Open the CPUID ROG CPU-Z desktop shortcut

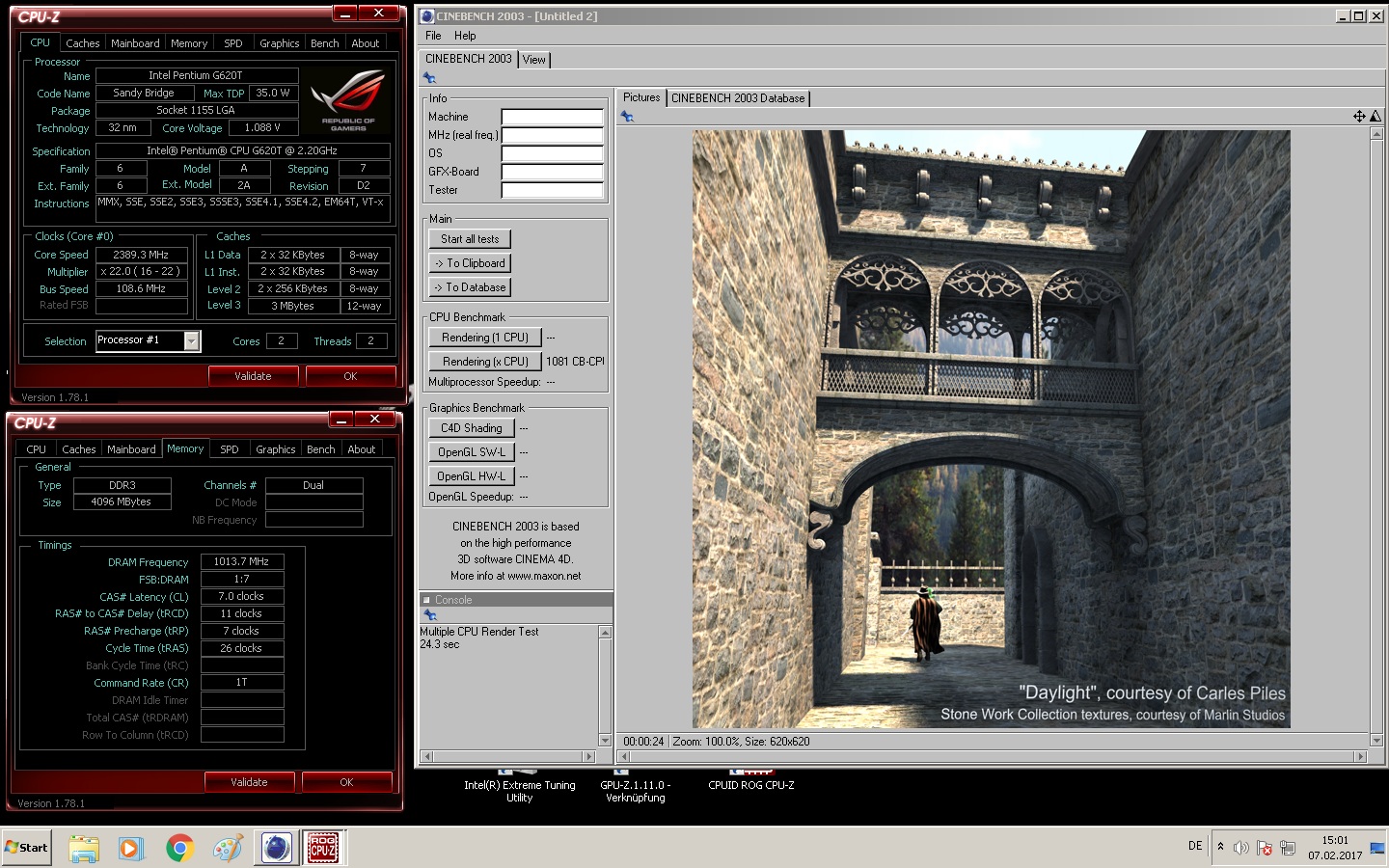click(751, 779)
